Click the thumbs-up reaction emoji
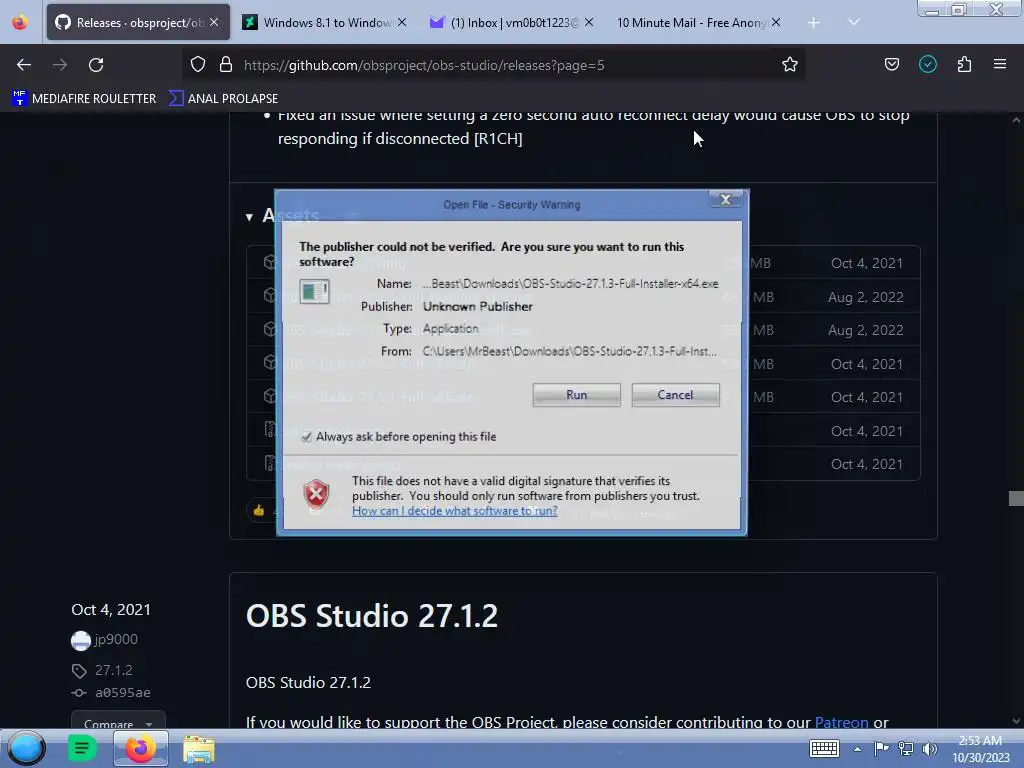This screenshot has width=1024, height=768. click(259, 510)
